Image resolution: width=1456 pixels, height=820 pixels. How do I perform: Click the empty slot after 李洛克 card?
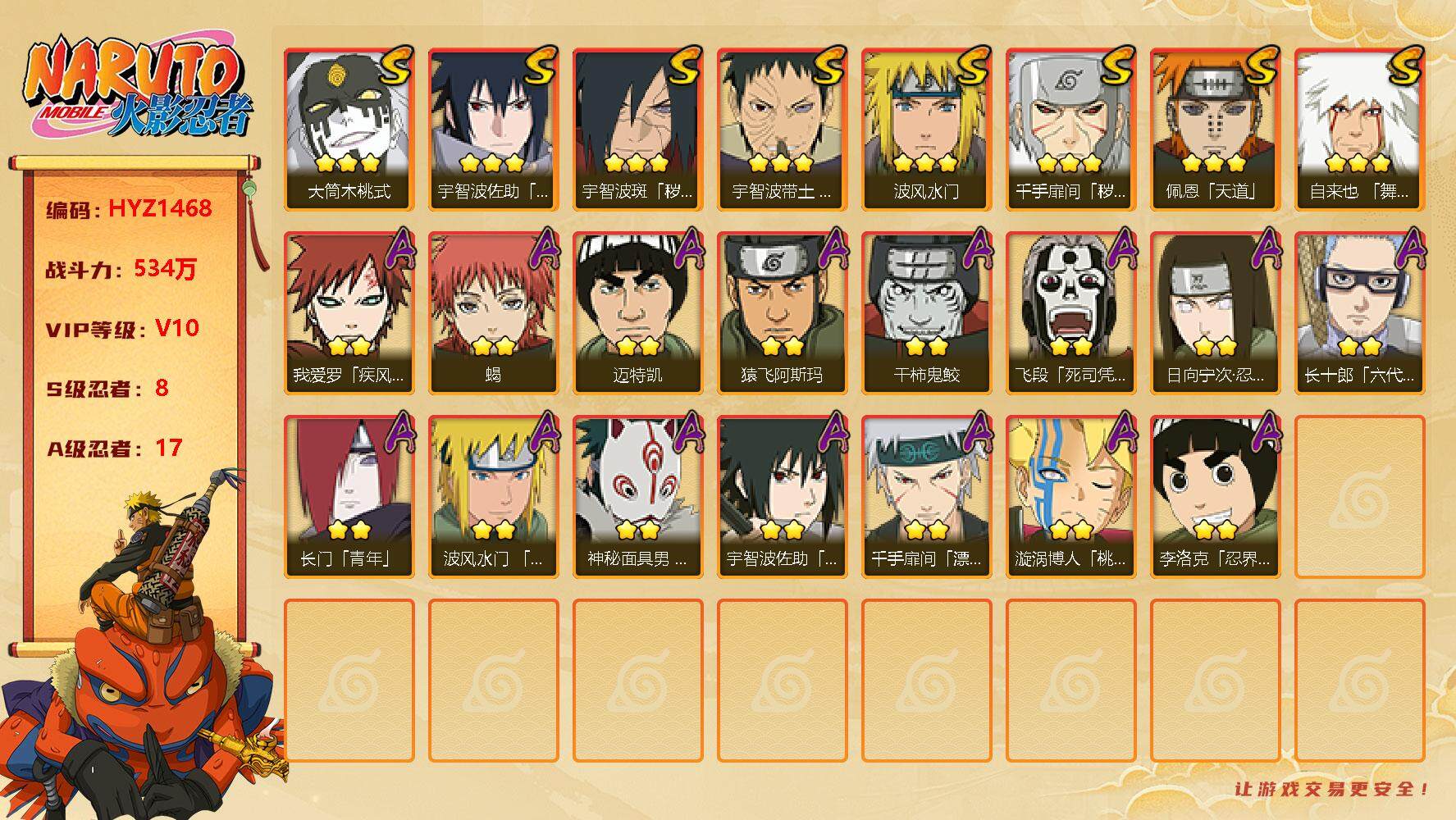click(1360, 497)
